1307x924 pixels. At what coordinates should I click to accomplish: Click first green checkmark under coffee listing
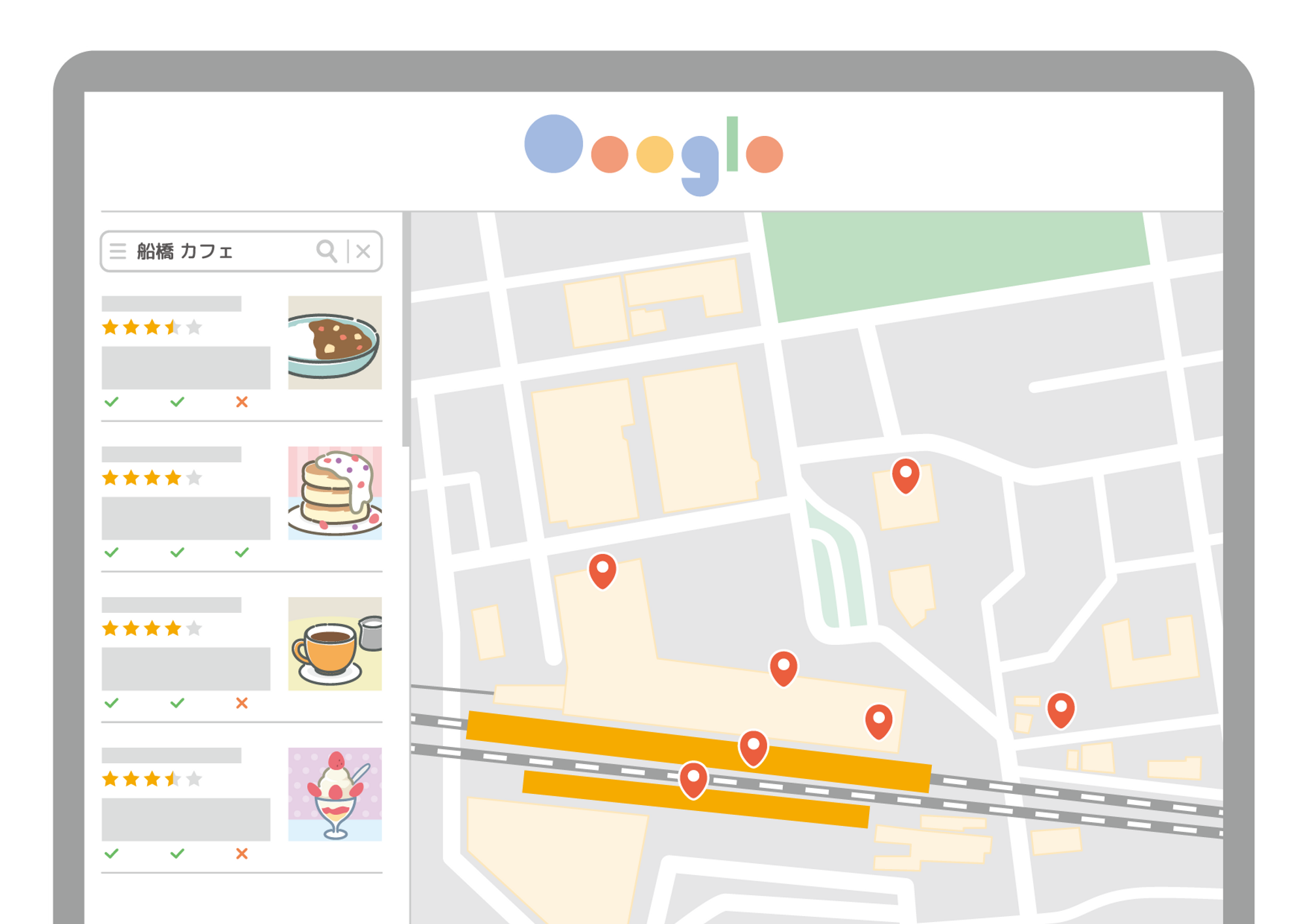pos(112,702)
